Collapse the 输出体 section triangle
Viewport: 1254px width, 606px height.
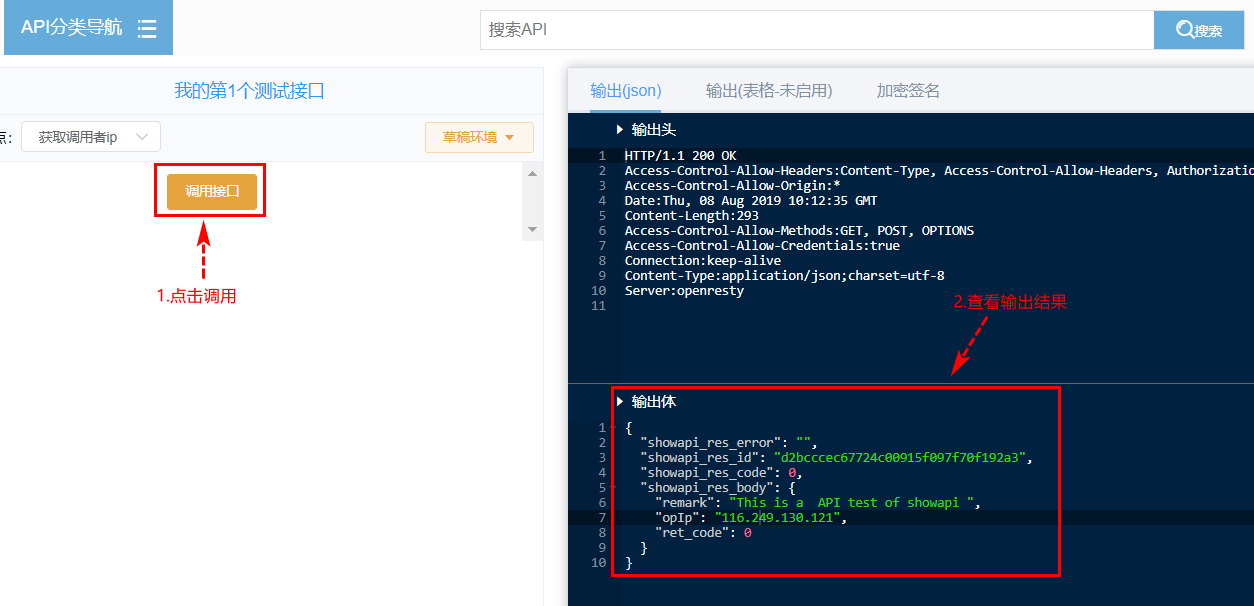620,402
